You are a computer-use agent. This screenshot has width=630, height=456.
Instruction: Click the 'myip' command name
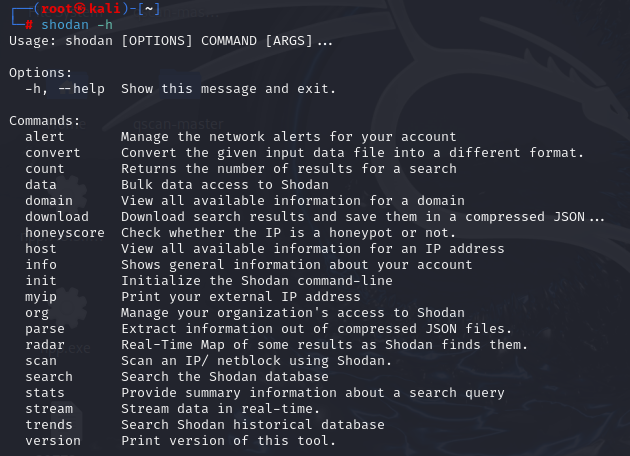click(41, 297)
